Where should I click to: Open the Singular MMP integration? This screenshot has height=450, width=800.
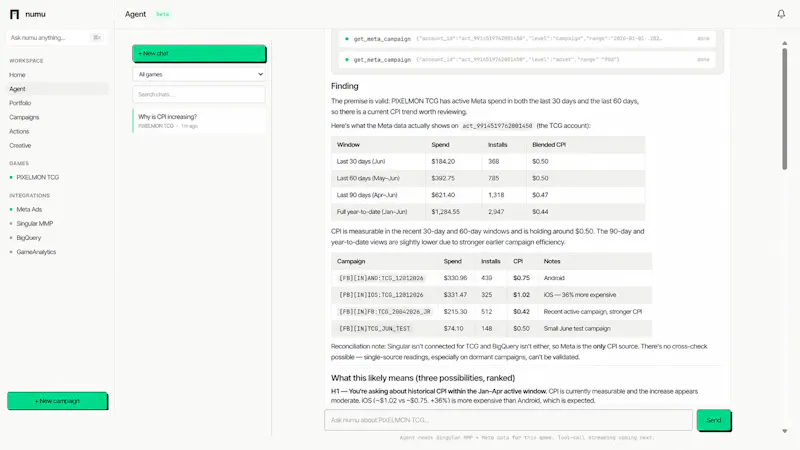pos(35,223)
